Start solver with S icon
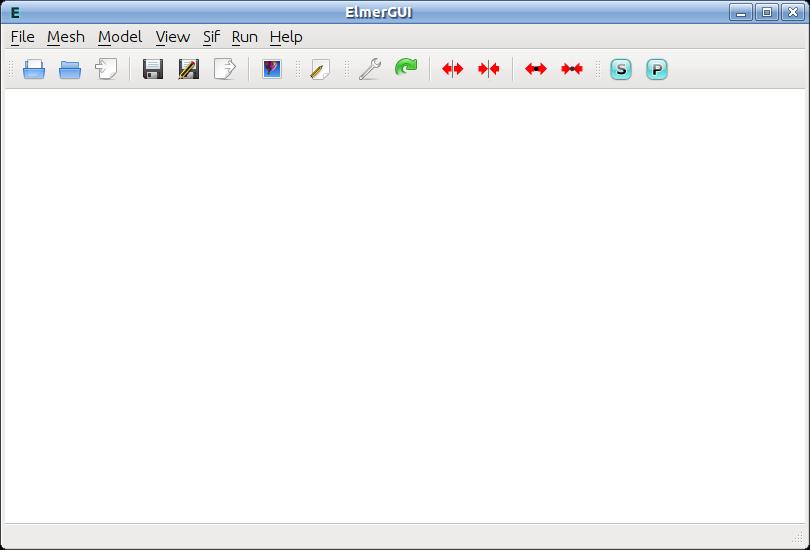The width and height of the screenshot is (810, 550). [x=621, y=69]
